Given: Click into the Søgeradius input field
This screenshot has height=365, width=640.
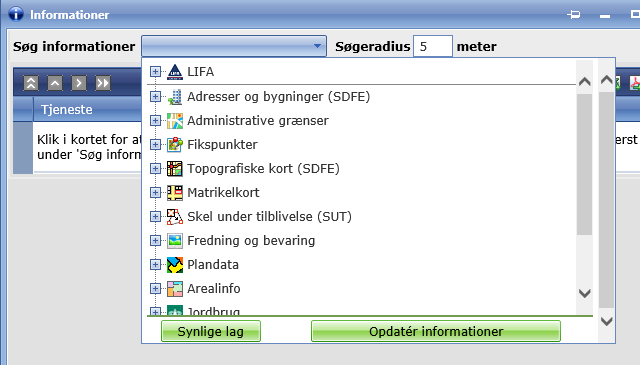Looking at the screenshot, I should 433,46.
